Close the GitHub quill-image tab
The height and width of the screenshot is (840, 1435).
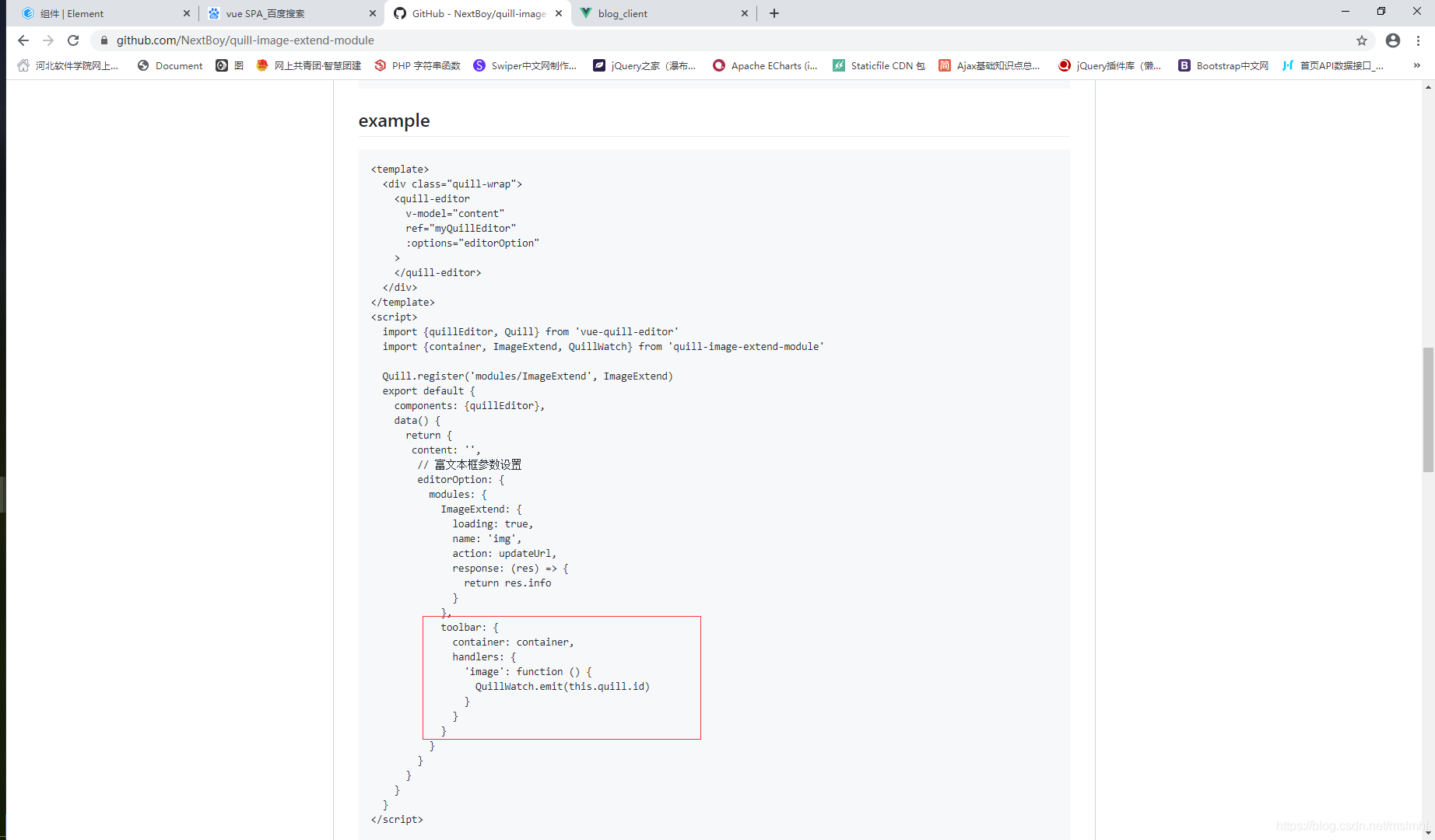click(559, 13)
